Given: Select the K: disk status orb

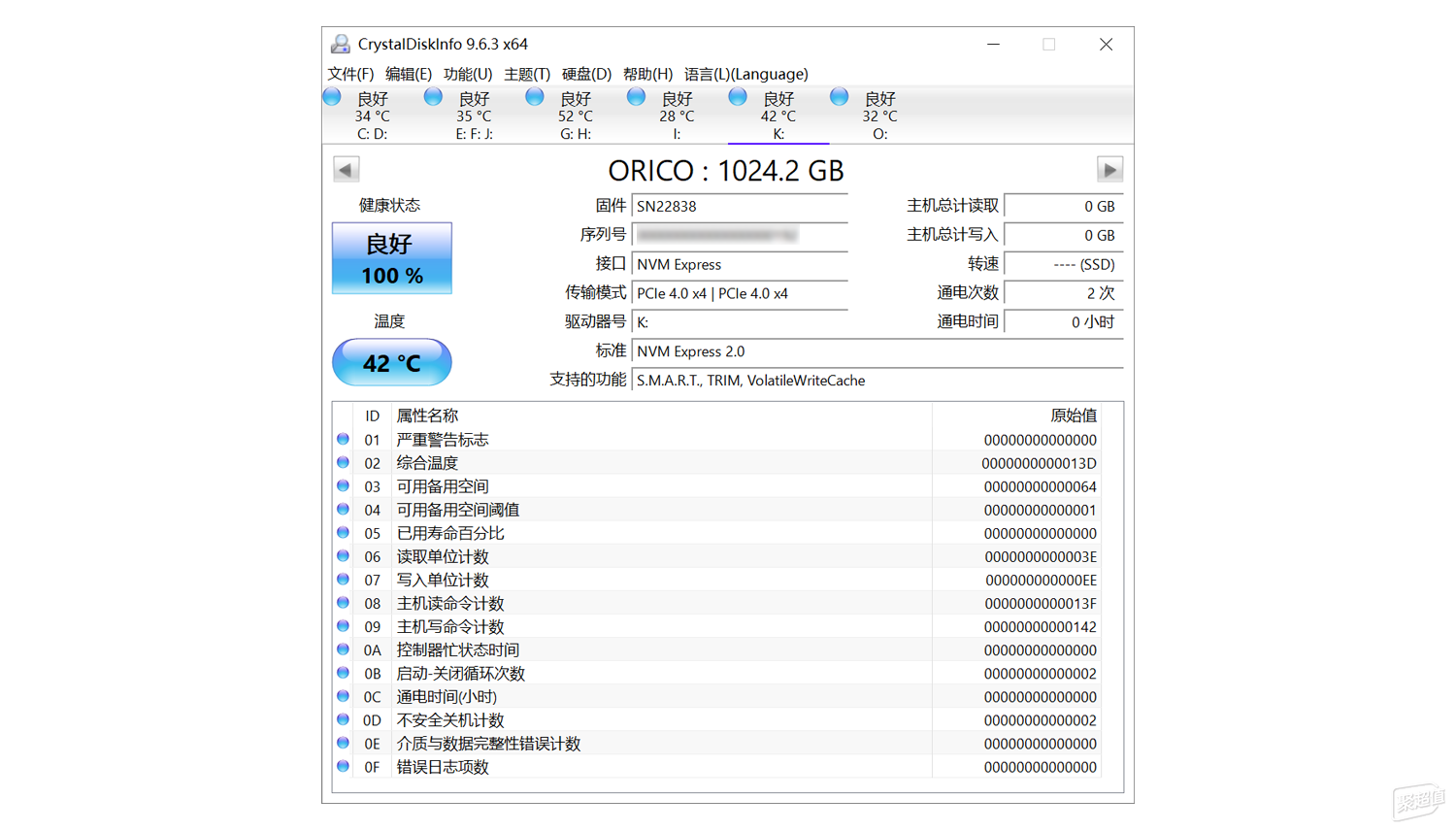Looking at the screenshot, I should click(738, 97).
